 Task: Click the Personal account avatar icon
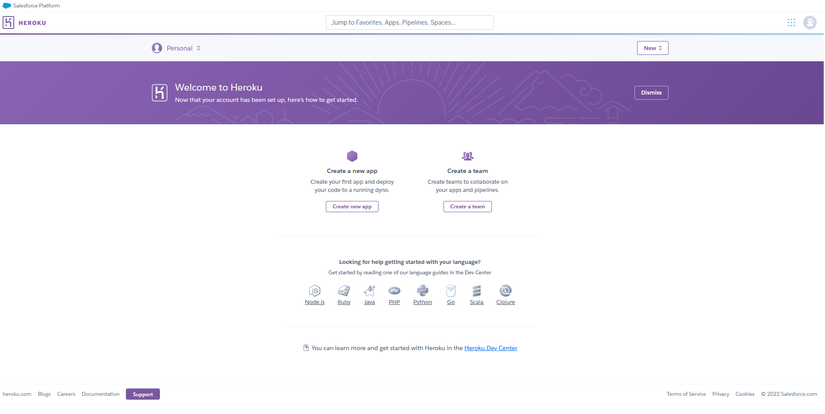click(157, 48)
